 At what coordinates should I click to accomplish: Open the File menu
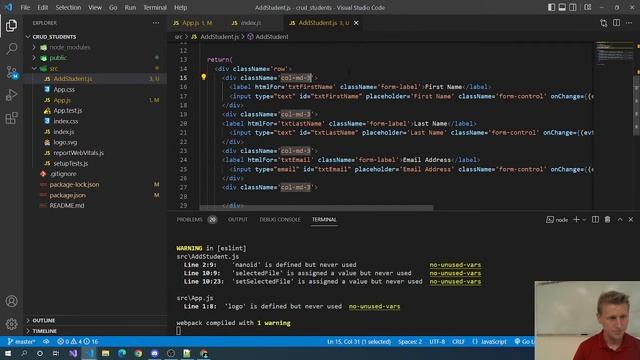point(25,7)
